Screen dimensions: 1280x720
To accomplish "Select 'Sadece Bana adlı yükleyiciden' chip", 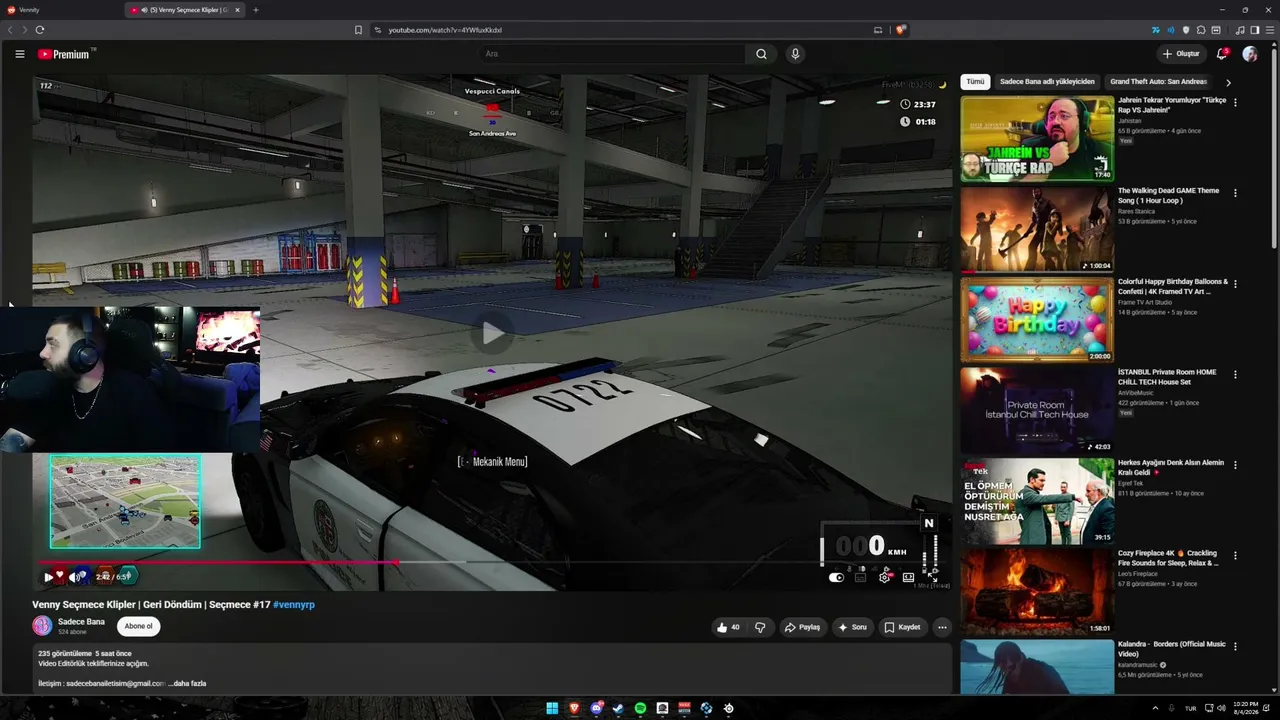I will (x=1047, y=82).
